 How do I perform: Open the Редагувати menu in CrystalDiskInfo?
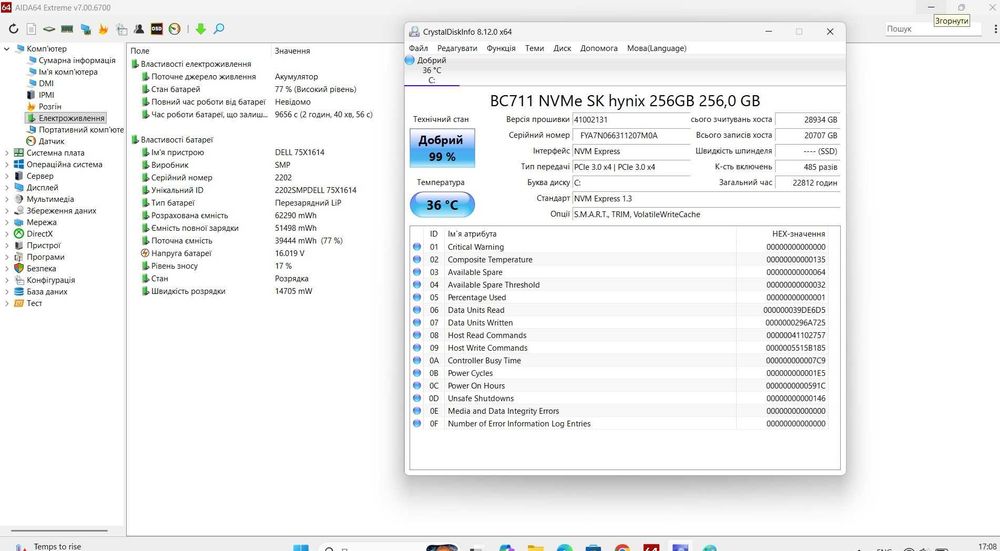tap(457, 48)
